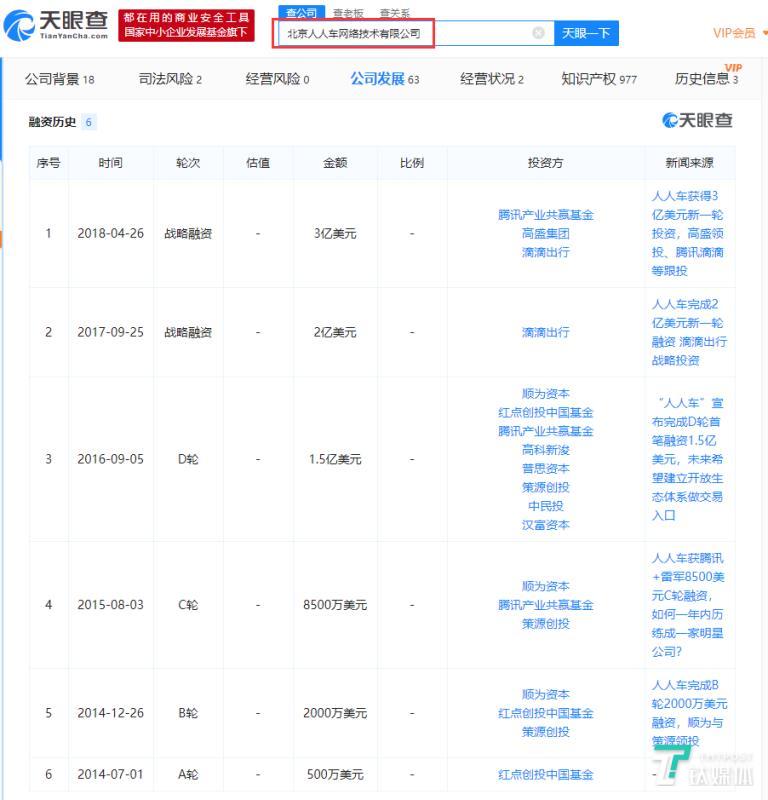
Task: Select the 经营状况 2 section tab
Action: [x=491, y=79]
